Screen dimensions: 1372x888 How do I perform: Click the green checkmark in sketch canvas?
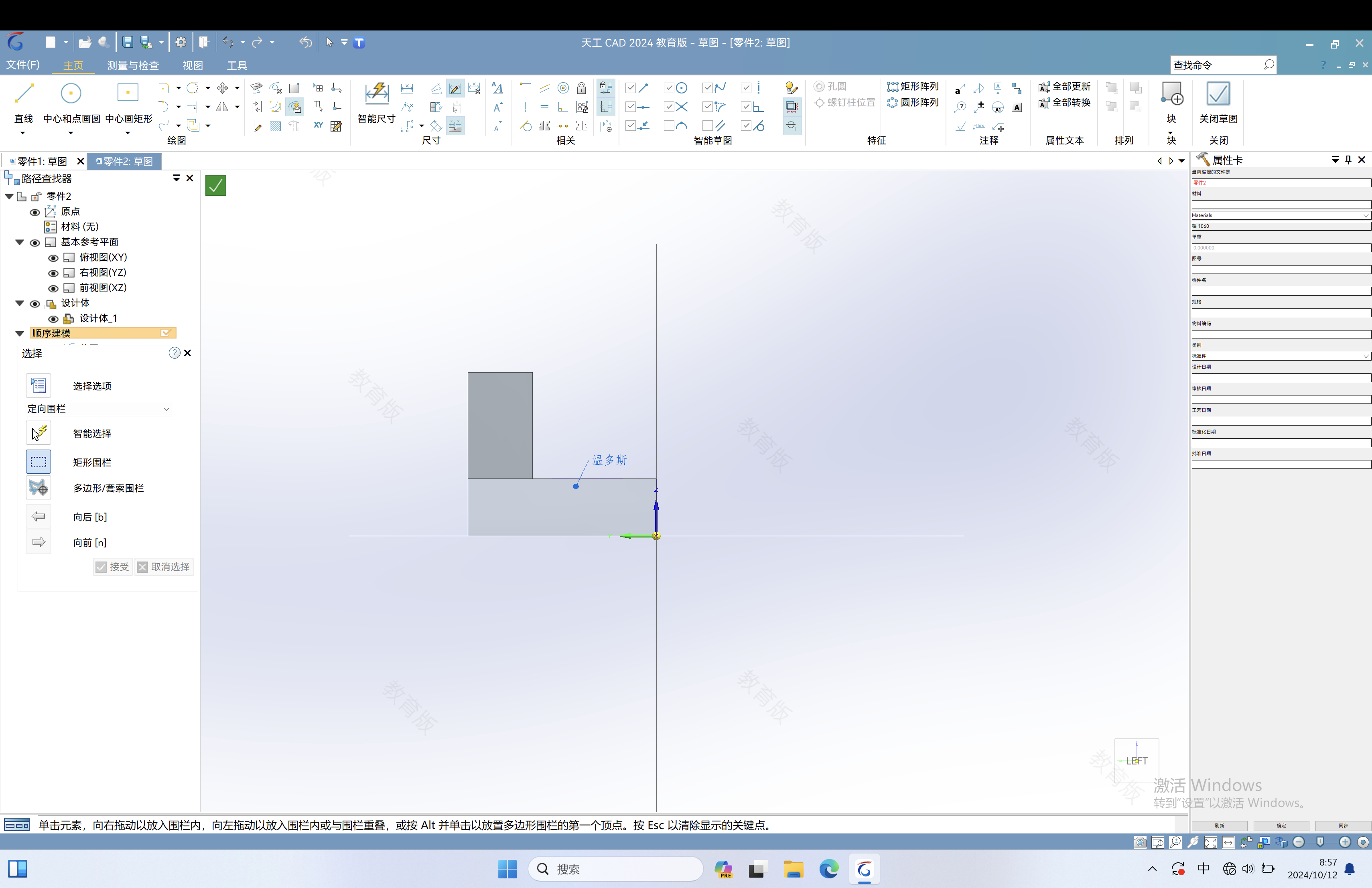tap(215, 186)
